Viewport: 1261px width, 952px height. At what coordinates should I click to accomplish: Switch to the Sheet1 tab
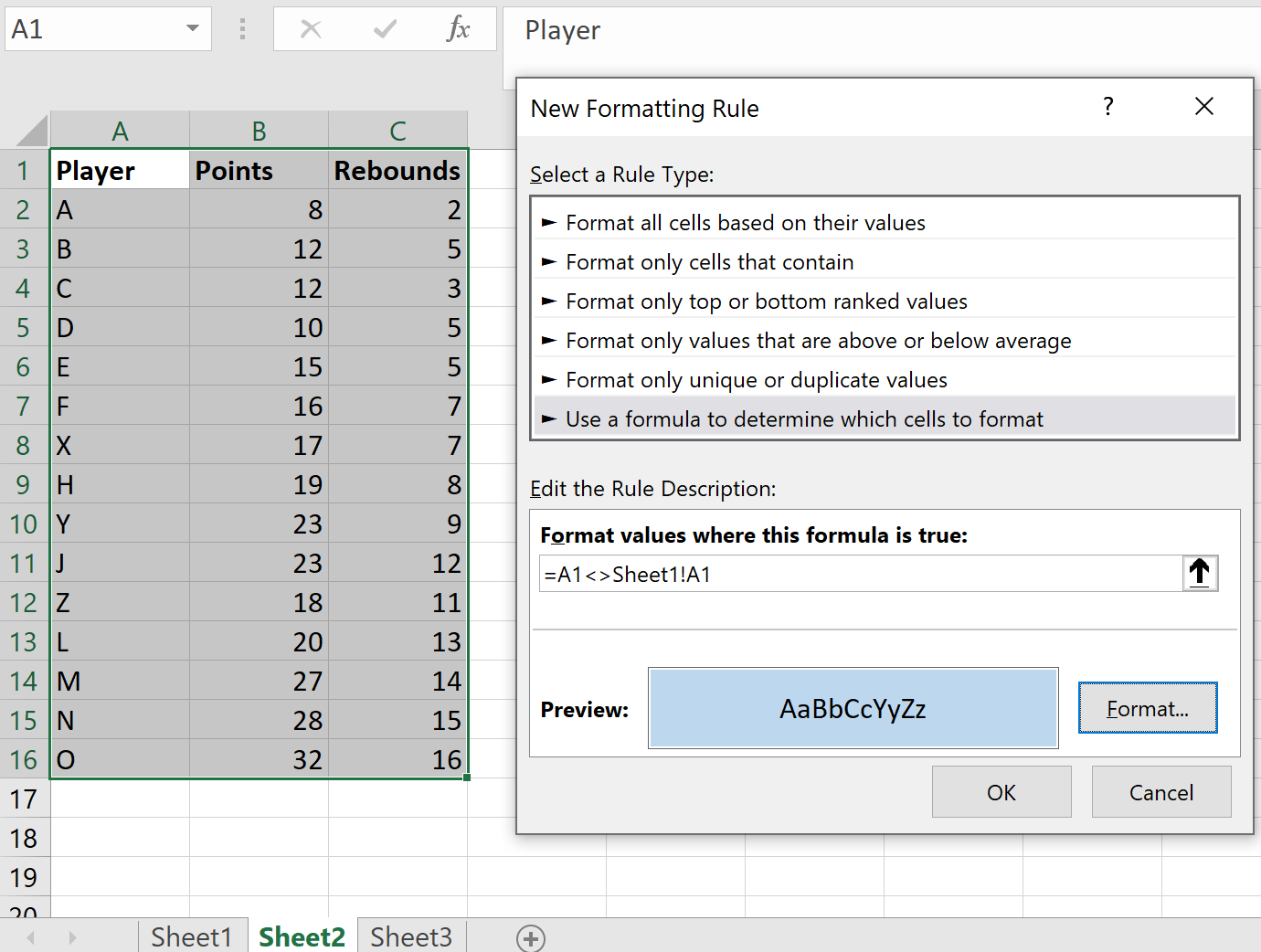click(x=192, y=937)
